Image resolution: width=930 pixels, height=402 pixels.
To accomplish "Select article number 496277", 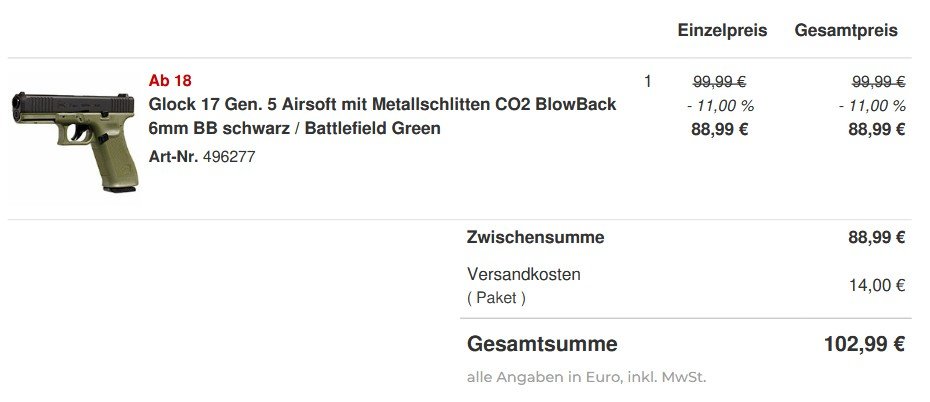I will (x=228, y=157).
